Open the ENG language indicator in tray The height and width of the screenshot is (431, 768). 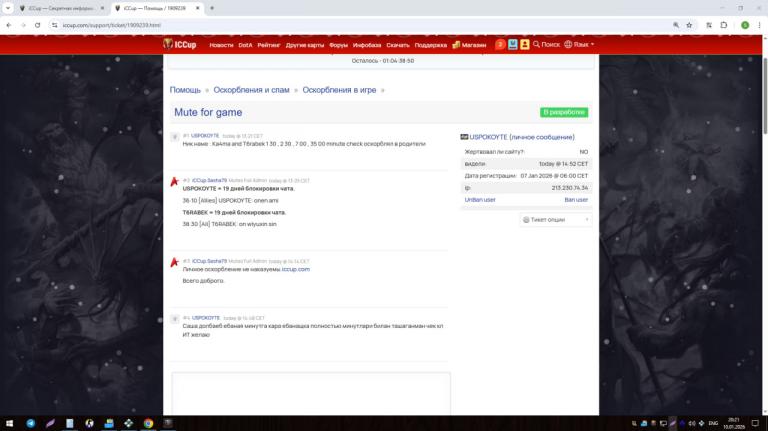(713, 423)
